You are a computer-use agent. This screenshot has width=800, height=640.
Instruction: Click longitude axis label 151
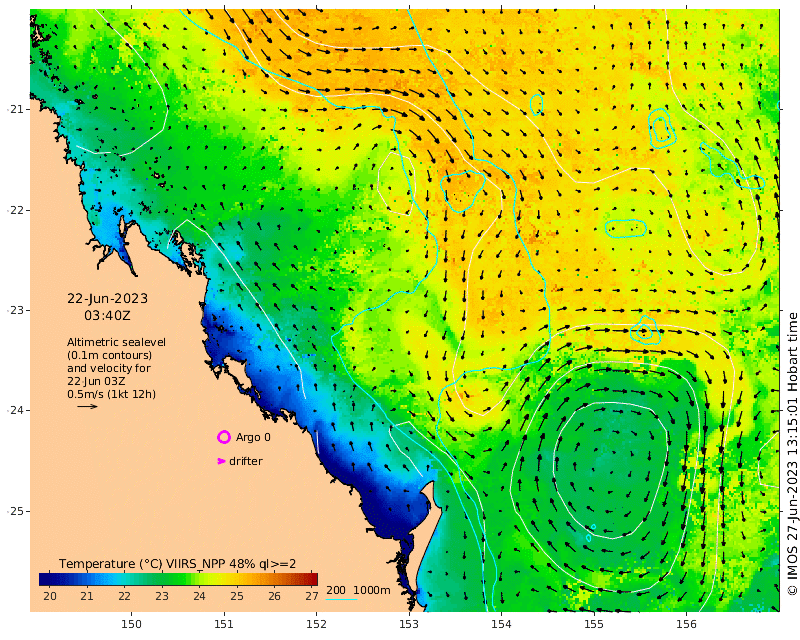[224, 624]
